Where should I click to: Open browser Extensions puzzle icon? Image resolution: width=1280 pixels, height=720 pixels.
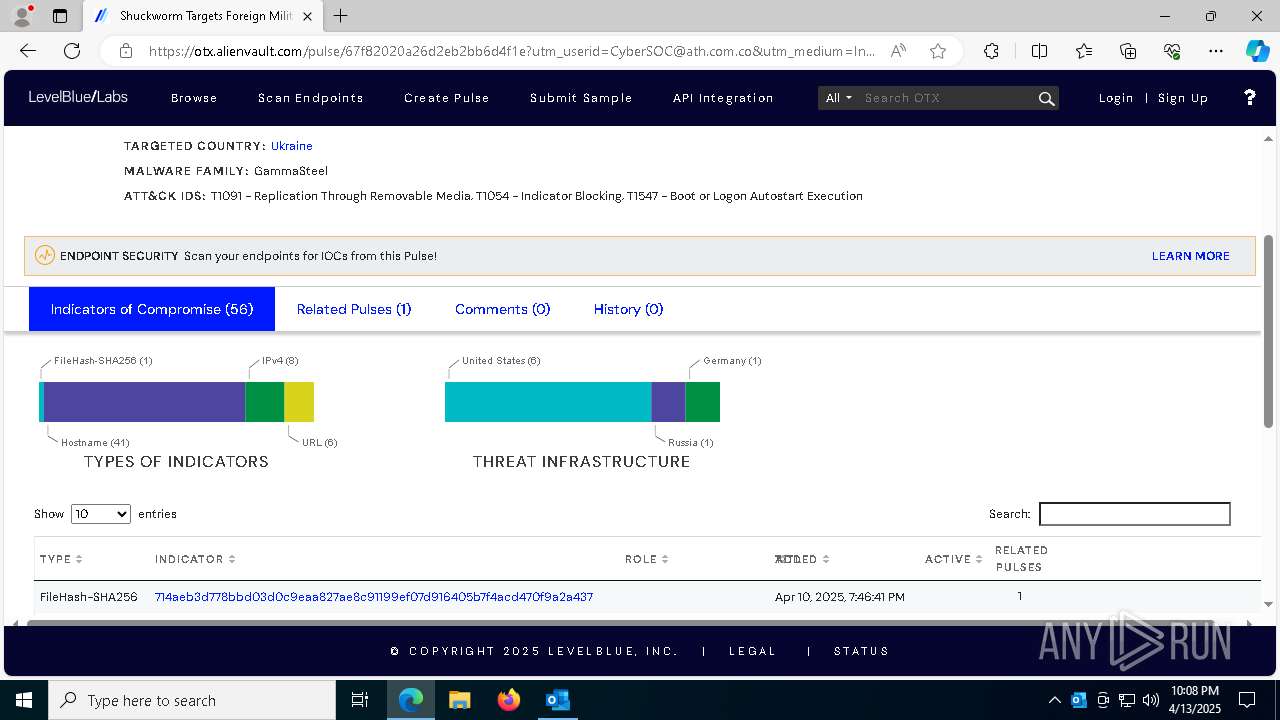coord(991,51)
